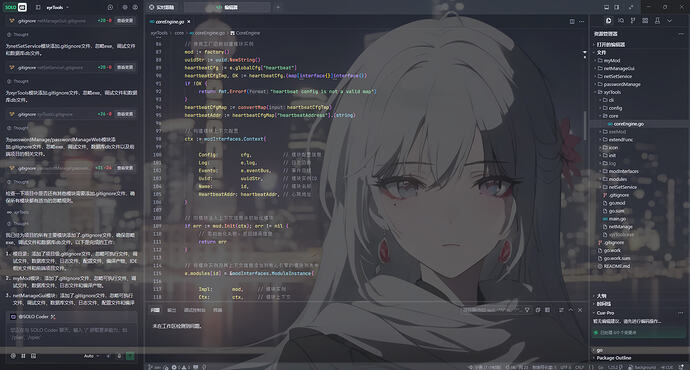Maximize bottom panel with up chevron
This screenshot has height=370, width=690.
[571, 310]
